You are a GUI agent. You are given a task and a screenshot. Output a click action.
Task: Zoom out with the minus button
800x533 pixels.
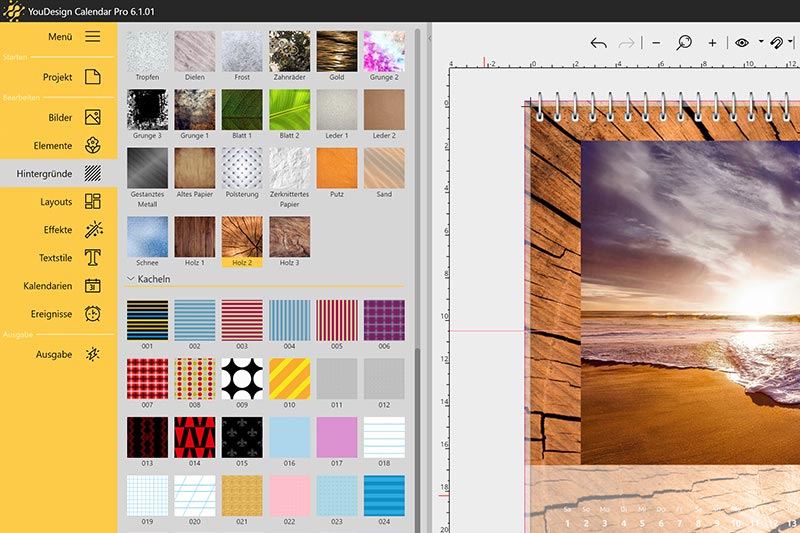pyautogui.click(x=656, y=43)
